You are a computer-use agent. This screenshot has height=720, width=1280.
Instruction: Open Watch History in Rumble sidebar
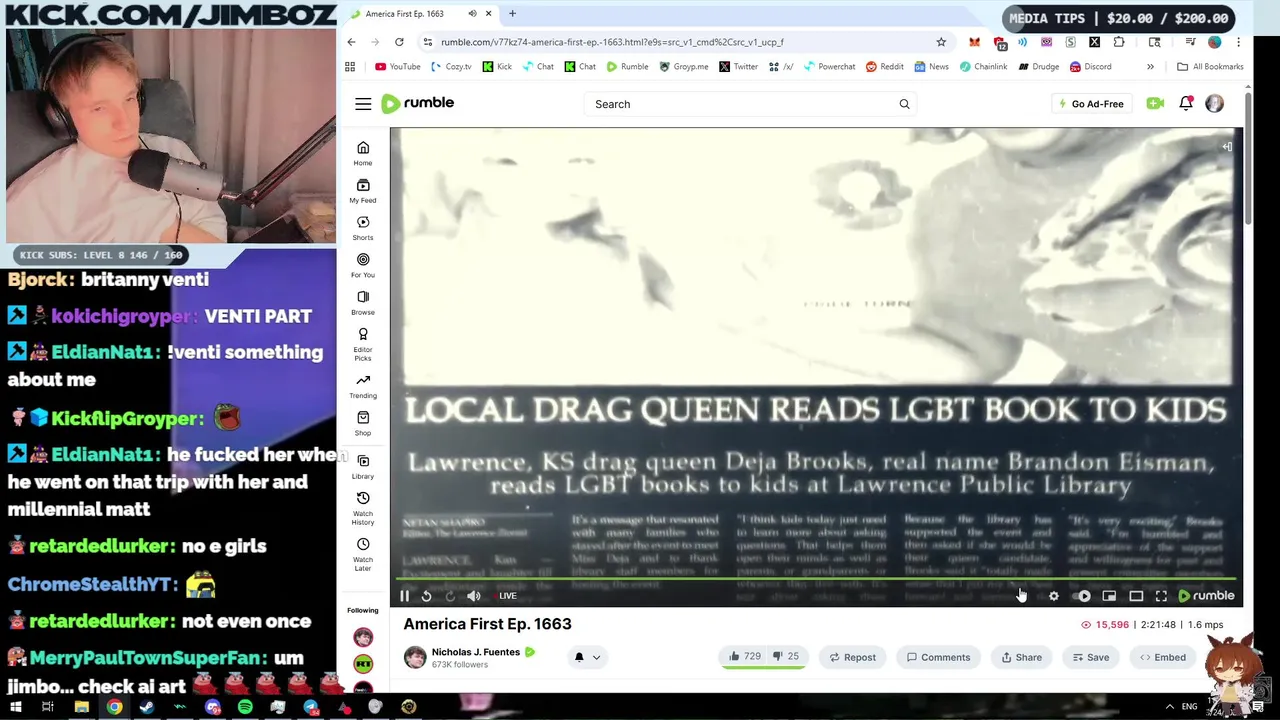(x=363, y=508)
